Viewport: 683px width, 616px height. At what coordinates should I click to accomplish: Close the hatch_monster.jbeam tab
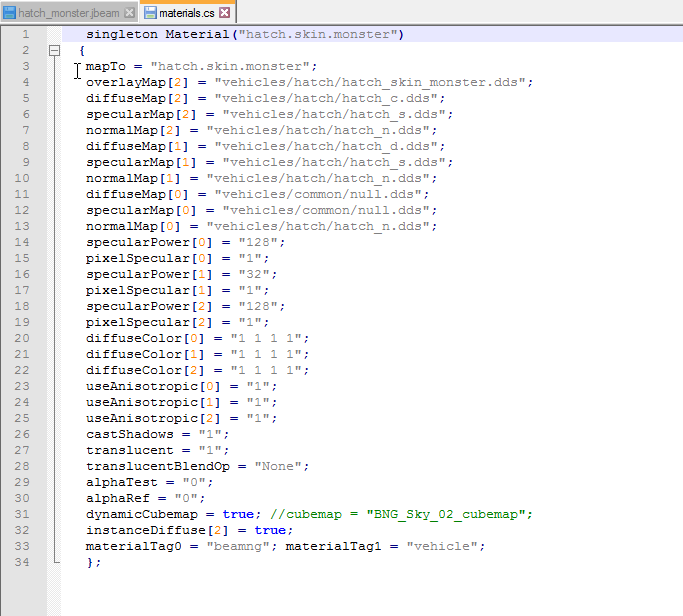[x=129, y=13]
